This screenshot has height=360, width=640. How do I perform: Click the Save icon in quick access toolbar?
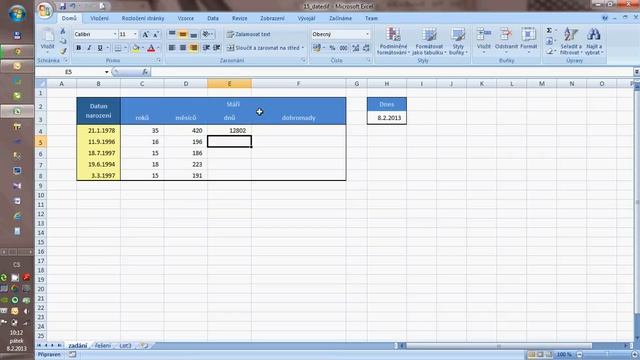62,6
